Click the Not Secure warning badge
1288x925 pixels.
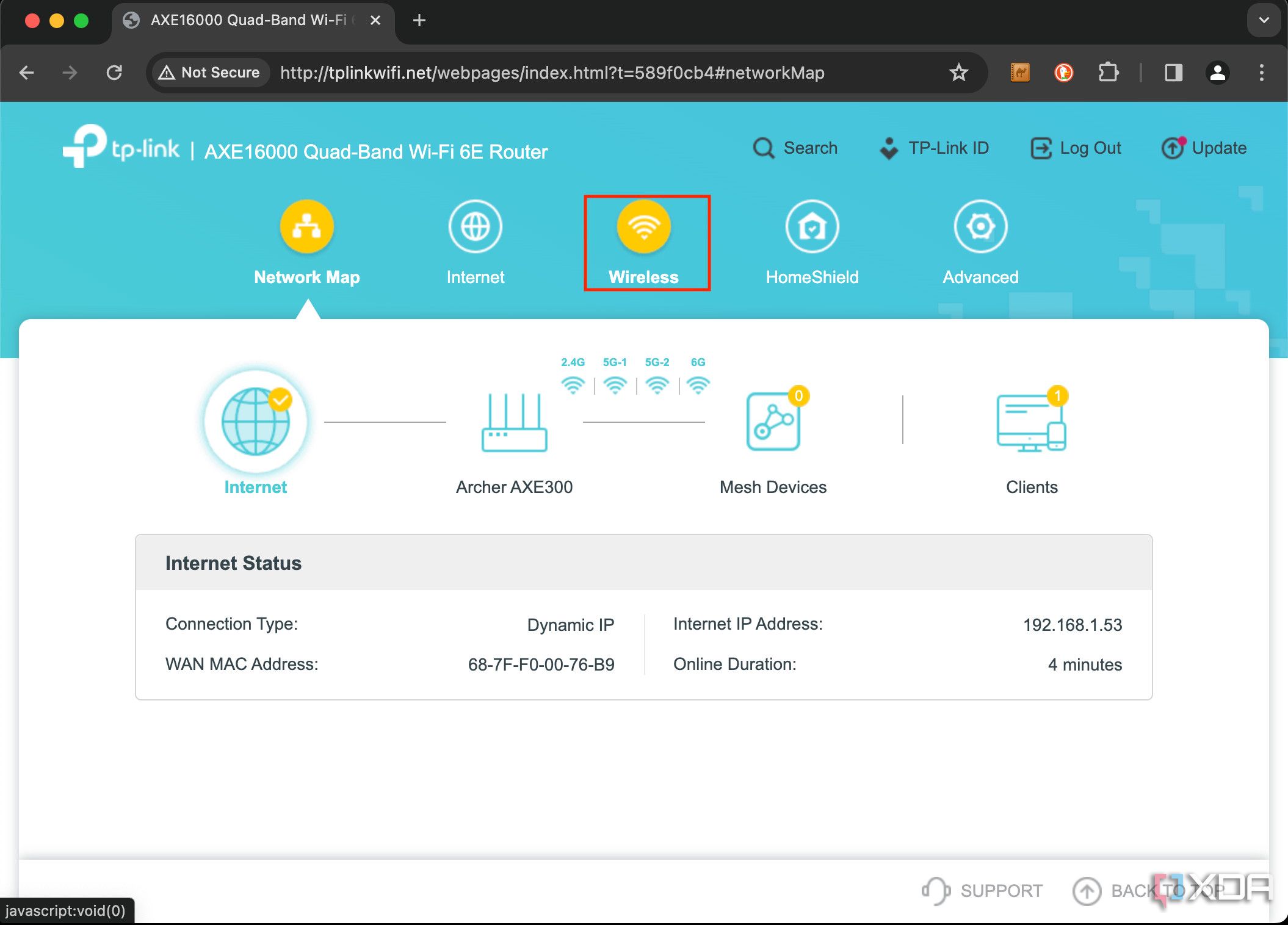point(209,73)
